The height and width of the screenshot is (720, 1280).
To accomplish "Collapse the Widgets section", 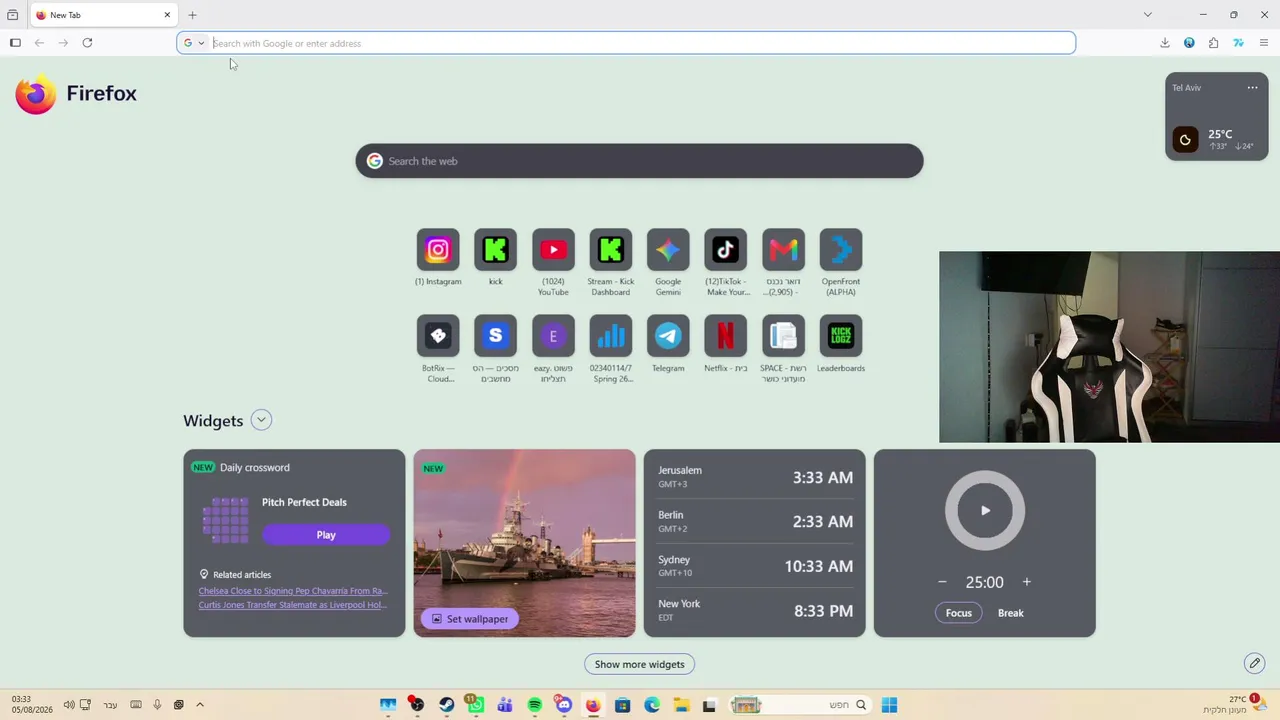I will (261, 420).
